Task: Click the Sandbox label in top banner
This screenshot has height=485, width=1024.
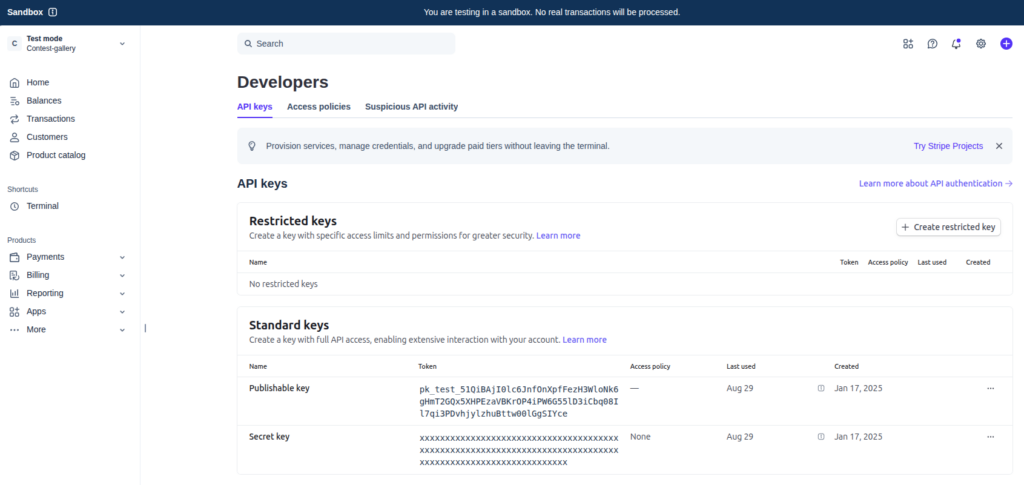Action: click(25, 12)
